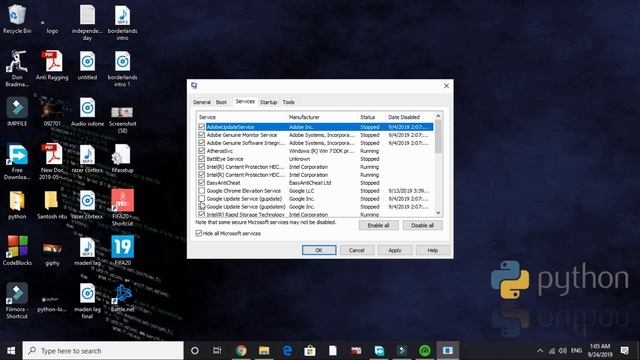Switch to the Boot tab
This screenshot has width=640, height=360.
tap(221, 102)
